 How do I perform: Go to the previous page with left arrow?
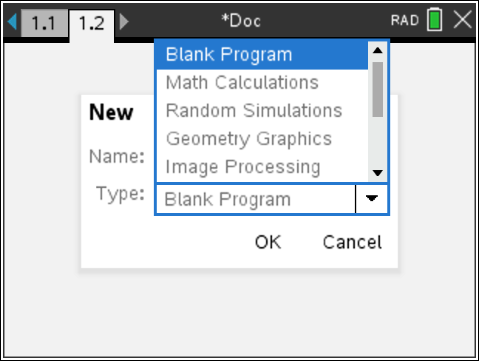point(12,21)
